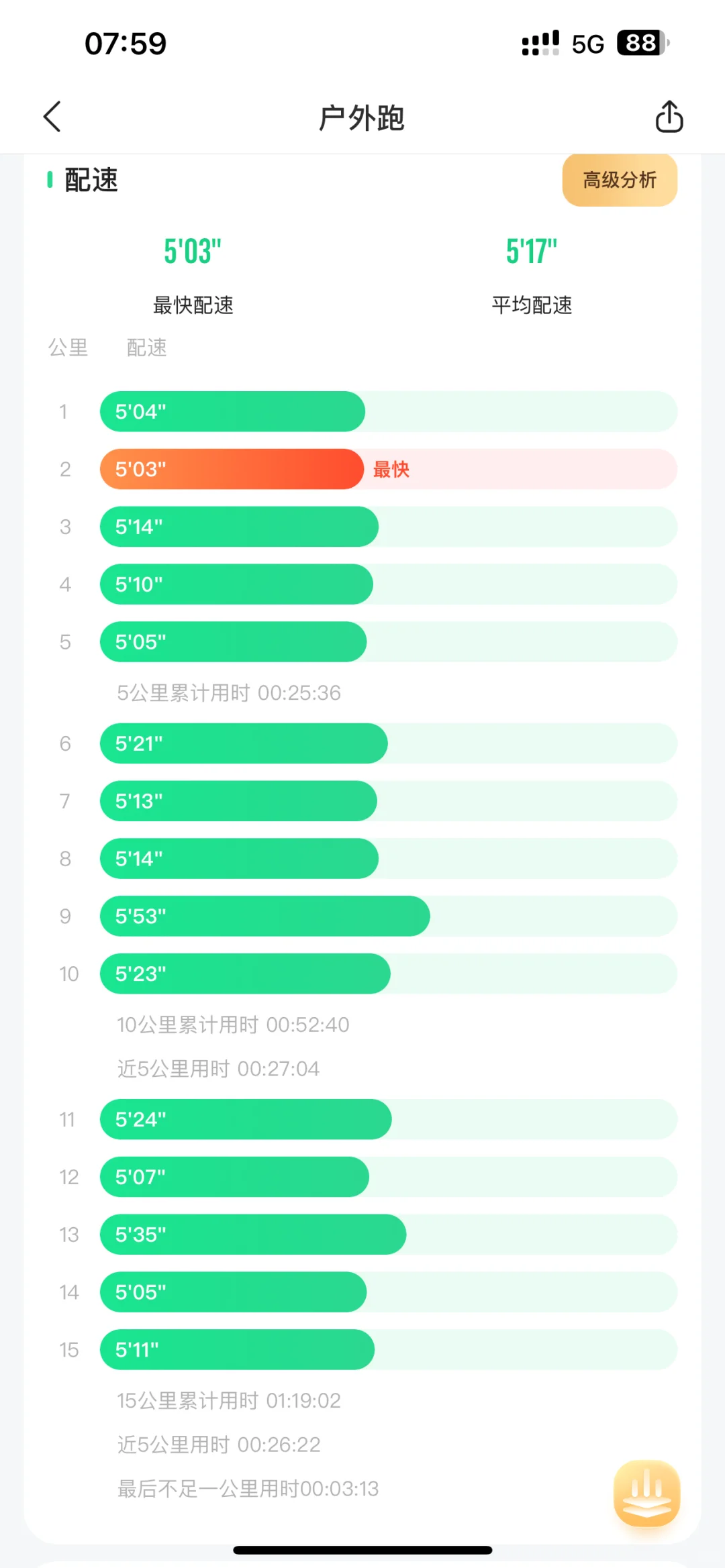This screenshot has width=725, height=1568.
Task: Tap 5公里累计用时 00:25:36 text
Action: (229, 692)
